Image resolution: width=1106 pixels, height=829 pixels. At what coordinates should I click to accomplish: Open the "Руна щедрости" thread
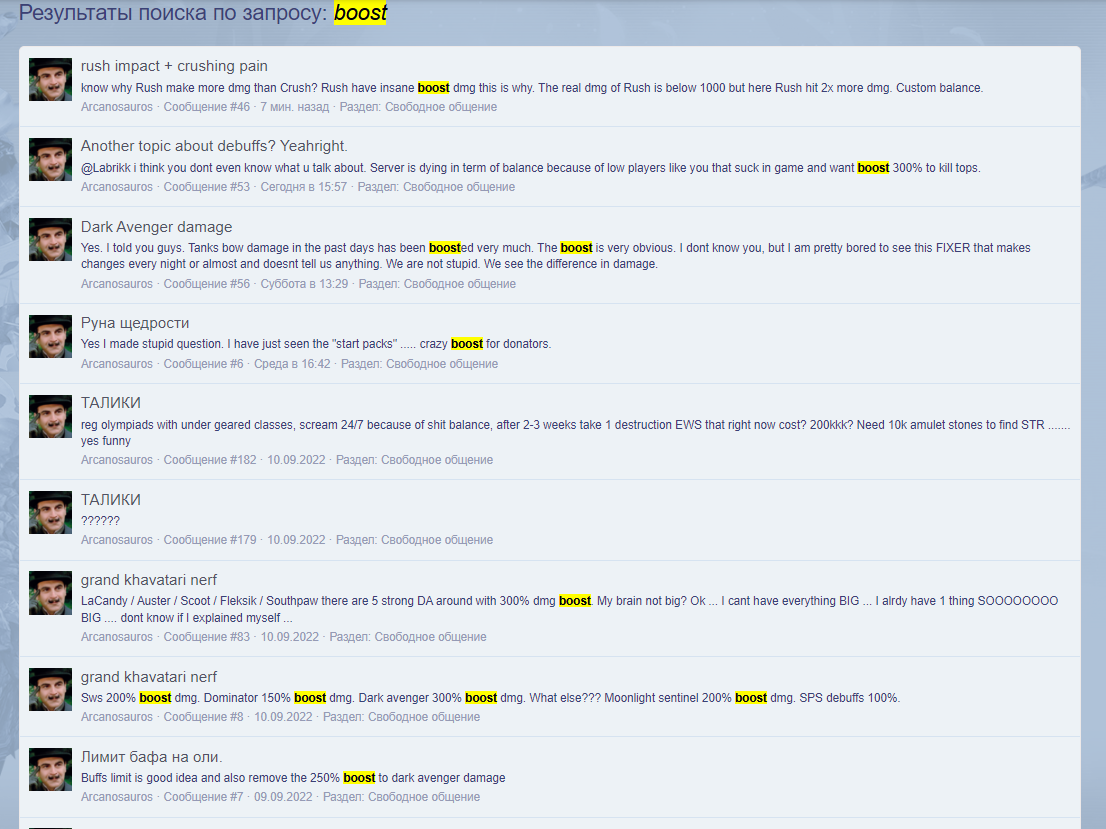click(x=135, y=322)
